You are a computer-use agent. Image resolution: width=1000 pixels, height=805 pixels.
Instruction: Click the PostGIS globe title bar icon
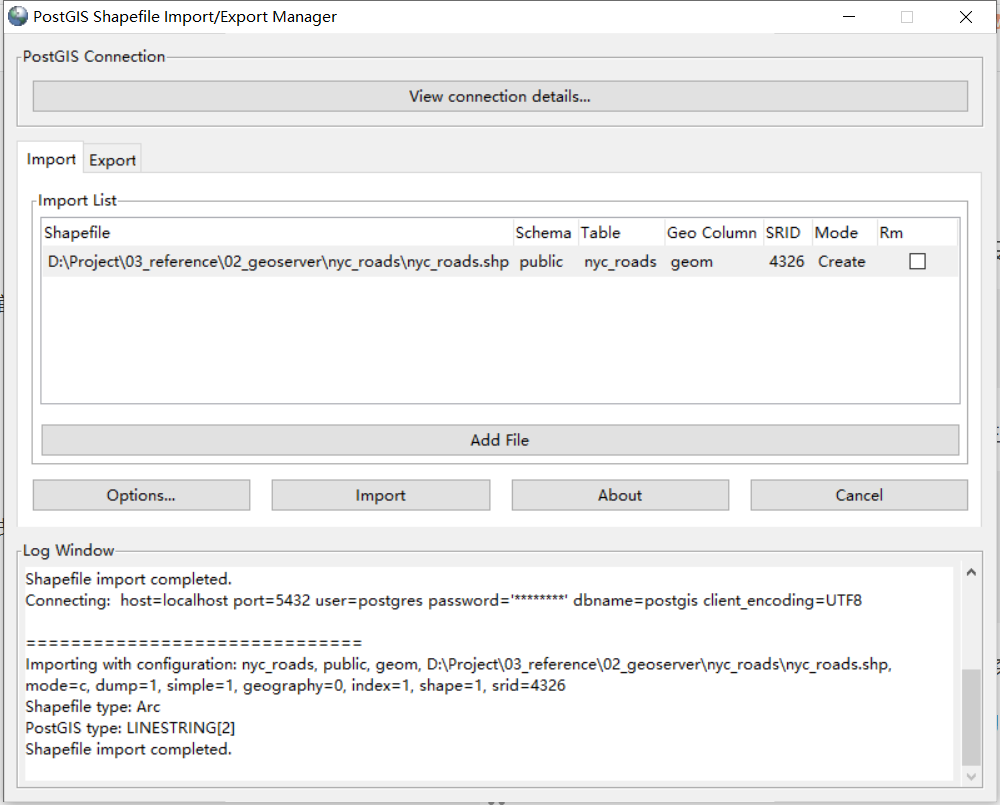coord(17,16)
